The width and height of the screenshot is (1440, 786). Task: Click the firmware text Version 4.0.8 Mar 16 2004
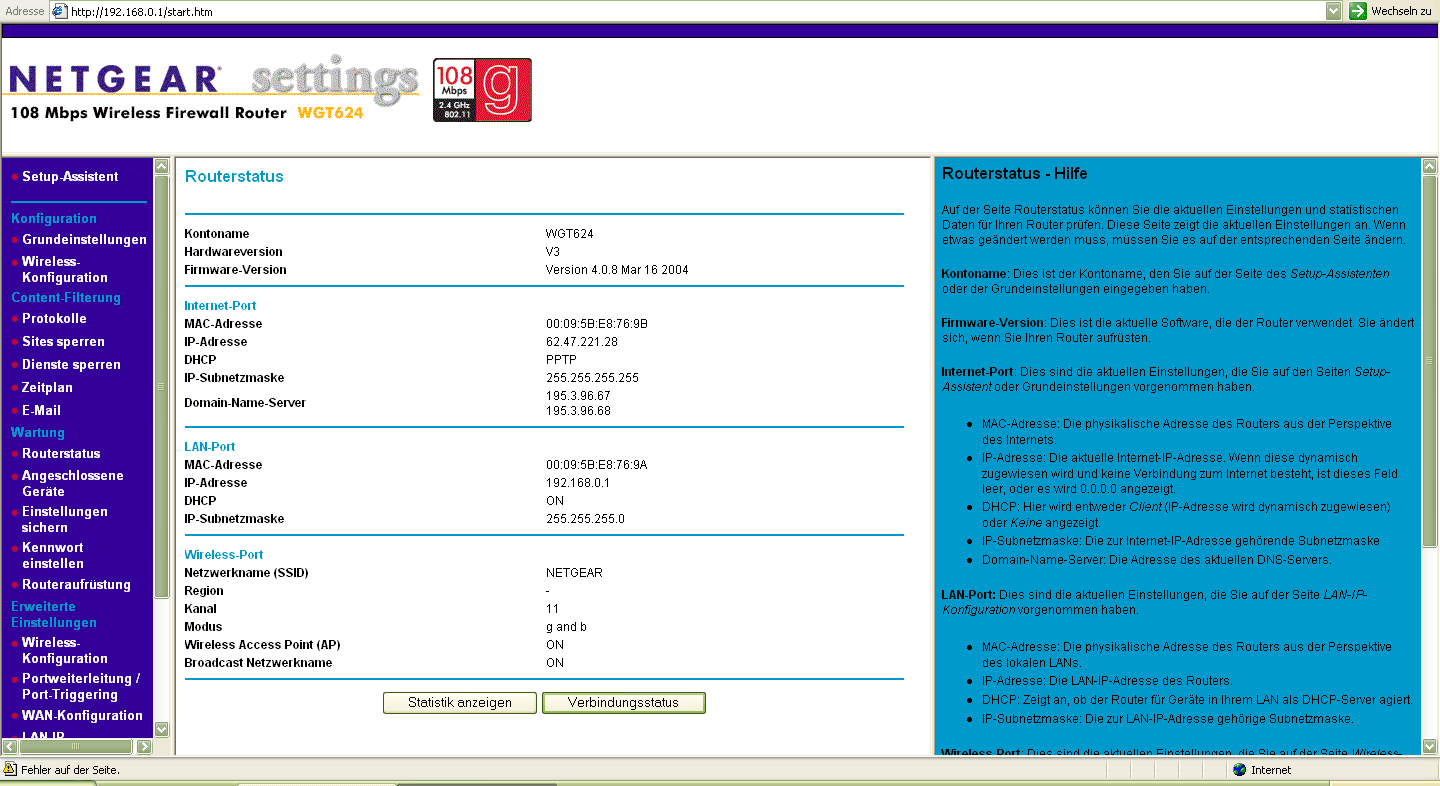coord(617,270)
